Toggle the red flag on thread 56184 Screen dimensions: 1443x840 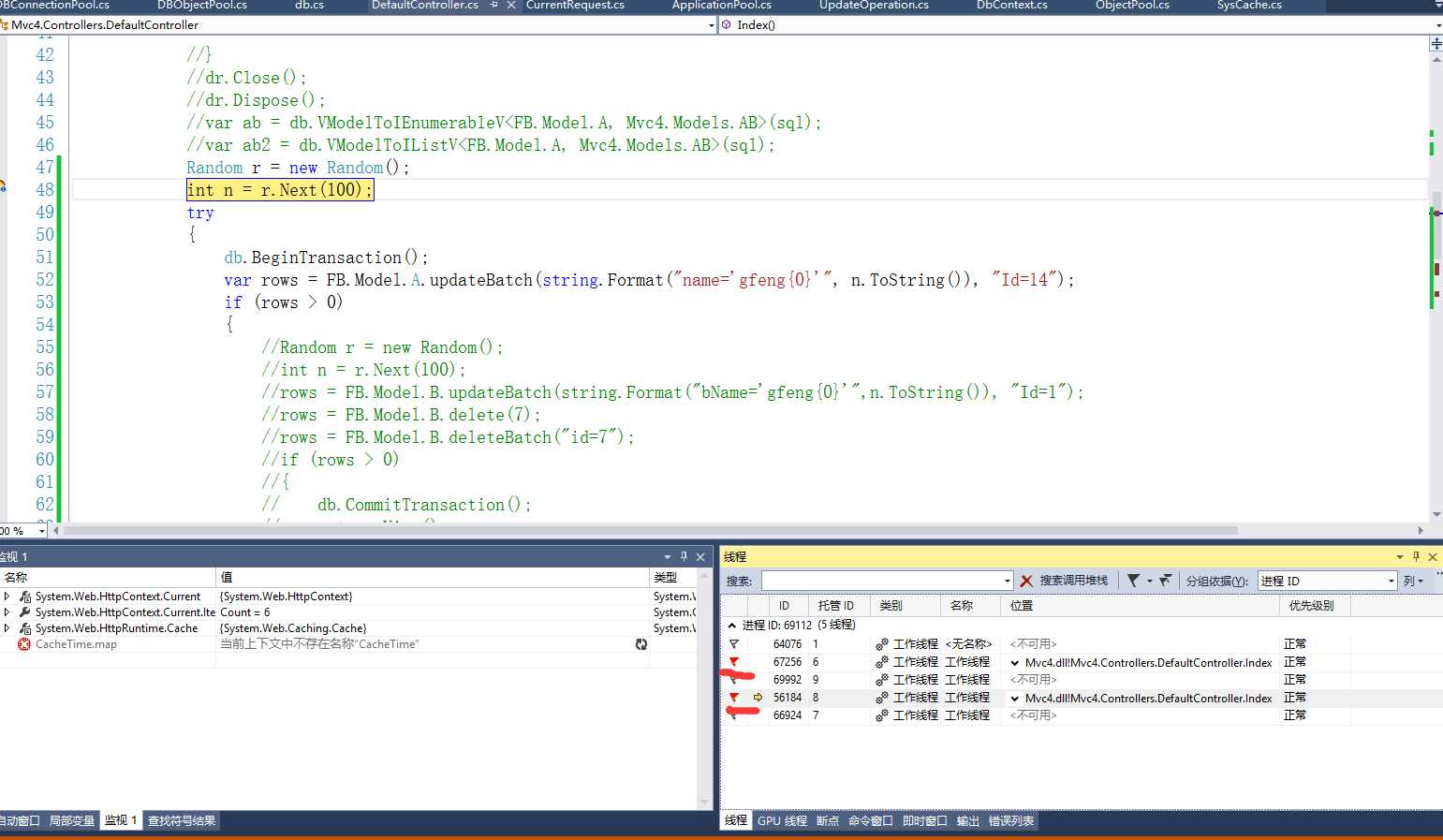tap(734, 698)
